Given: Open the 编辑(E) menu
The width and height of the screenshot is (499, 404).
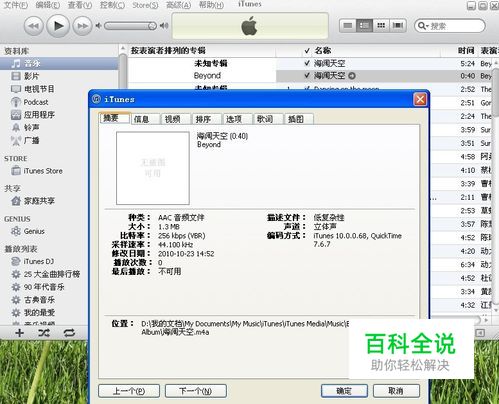Looking at the screenshot, I should point(48,5).
